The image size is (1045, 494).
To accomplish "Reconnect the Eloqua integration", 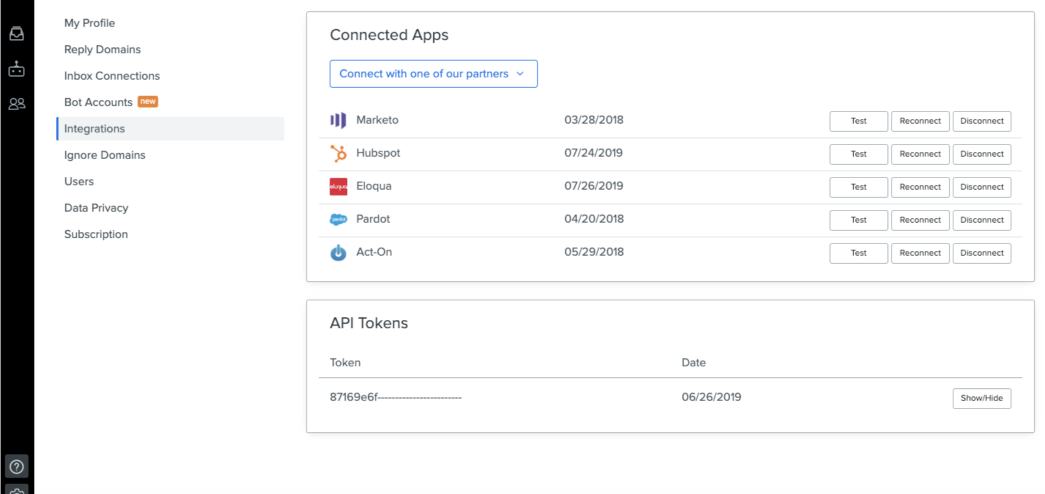I will pyautogui.click(x=920, y=187).
